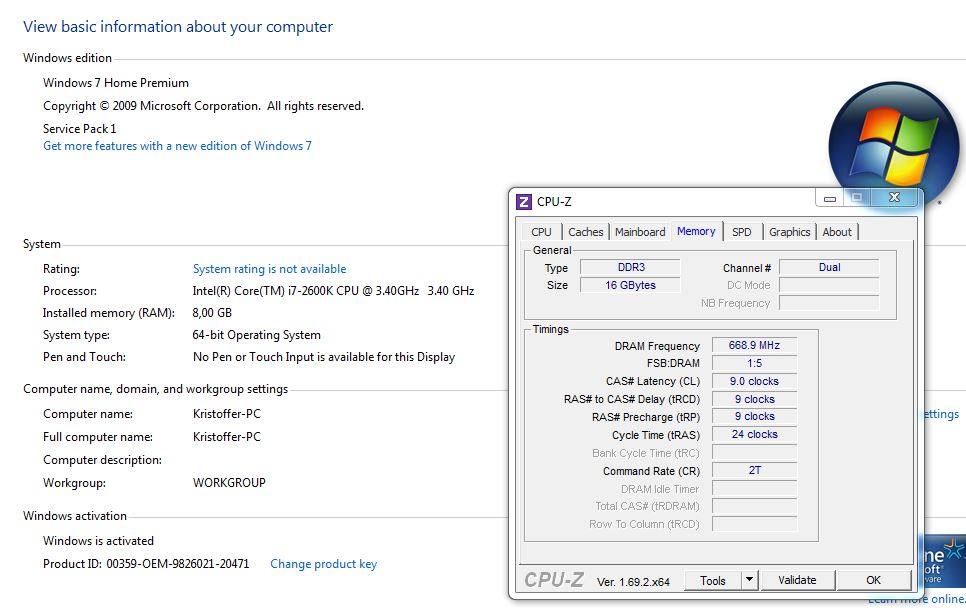The image size is (966, 608).
Task: Open the SPD tab
Action: pyautogui.click(x=741, y=232)
